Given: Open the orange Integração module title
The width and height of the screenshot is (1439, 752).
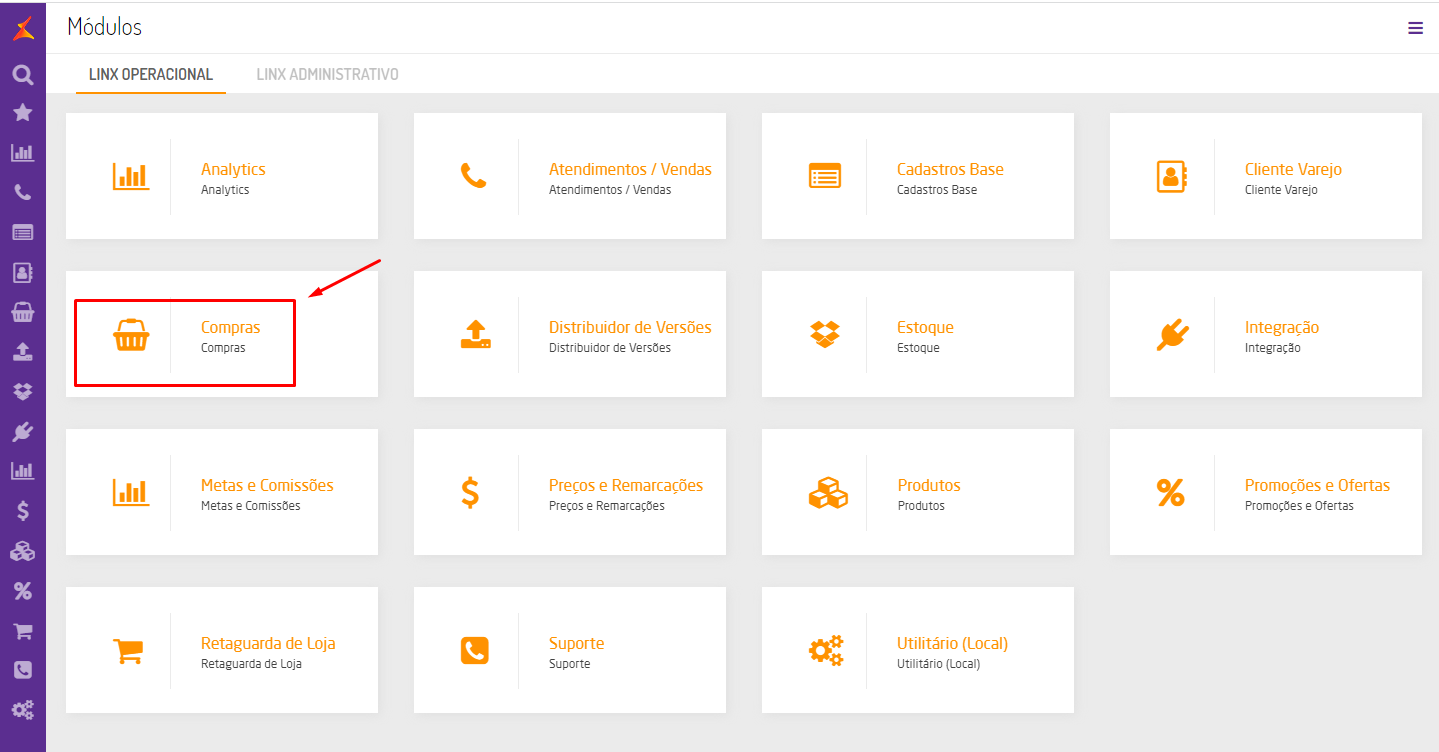Looking at the screenshot, I should click(1282, 327).
